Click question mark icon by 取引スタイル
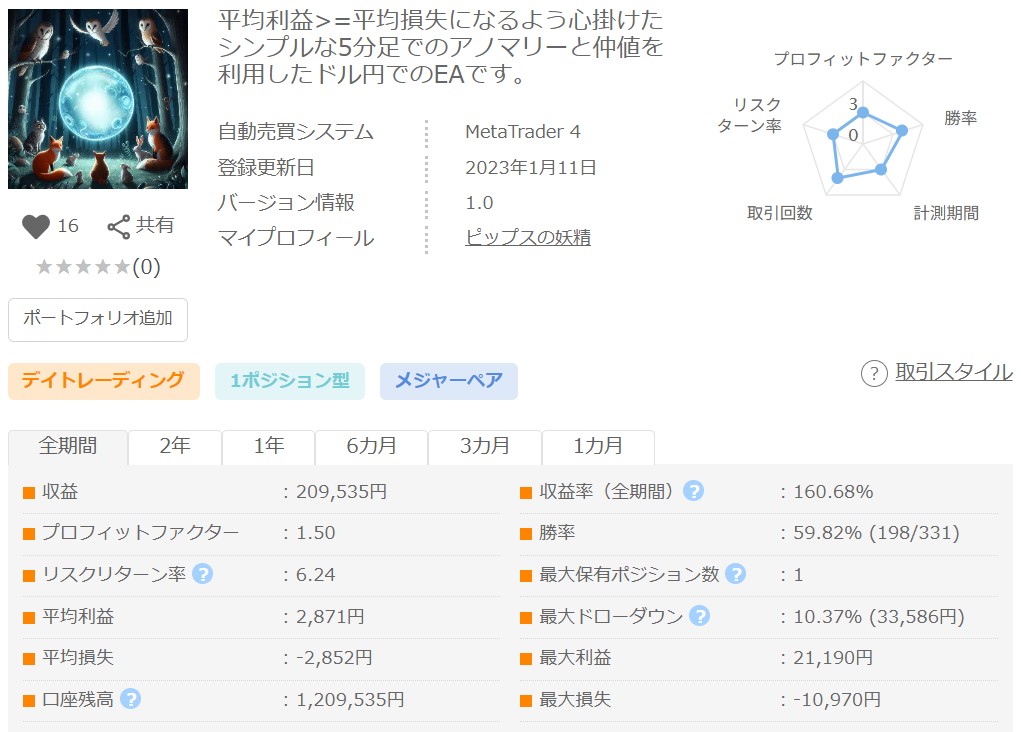 click(874, 373)
